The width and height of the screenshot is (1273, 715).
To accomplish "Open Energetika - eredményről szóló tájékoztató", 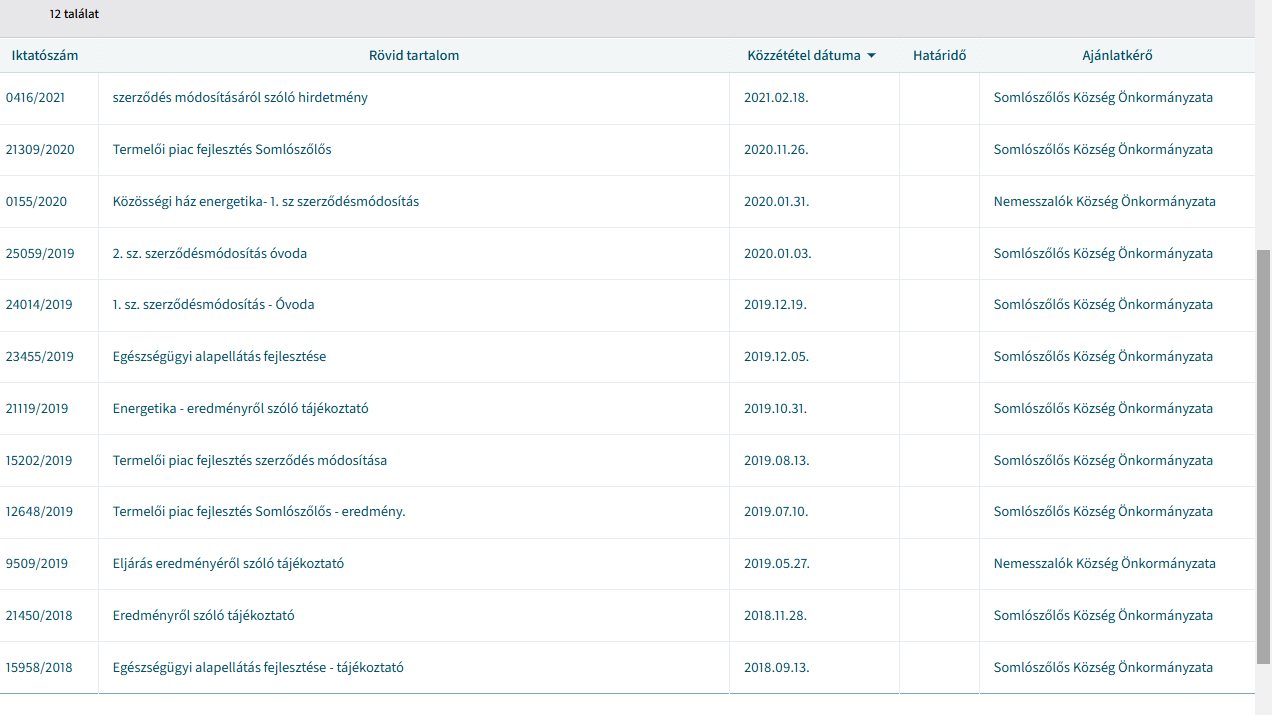I will click(x=247, y=409).
